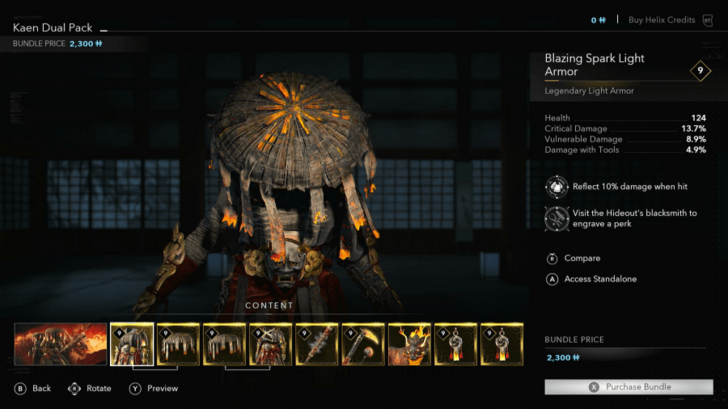728x409 pixels.
Task: Open Buy Helix Credits
Action: [x=662, y=20]
